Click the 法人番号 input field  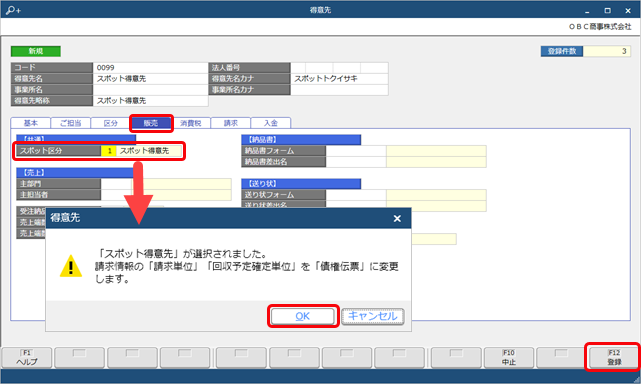[x=339, y=67]
